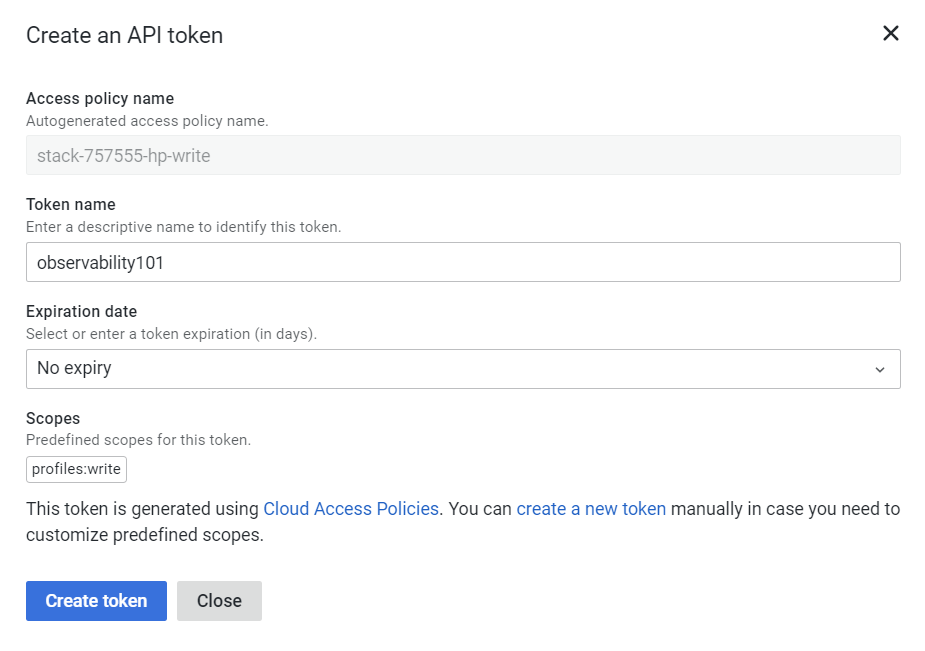Click the disabled stack-757555-hp-write policy field
This screenshot has width=925, height=651.
(463, 156)
